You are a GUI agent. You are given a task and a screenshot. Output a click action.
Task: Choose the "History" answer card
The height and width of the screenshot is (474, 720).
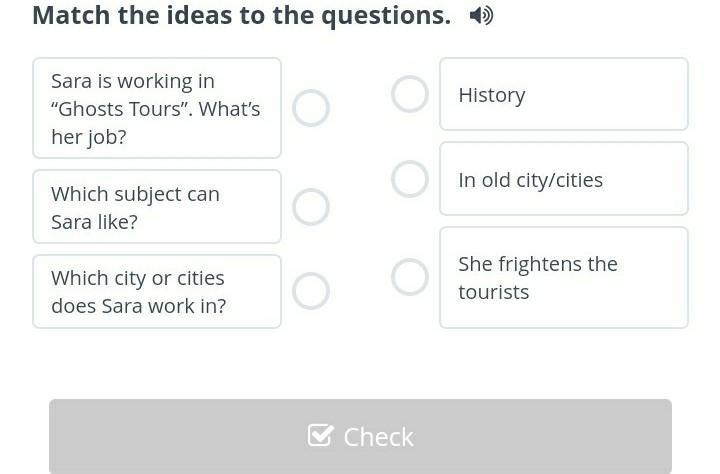(564, 94)
